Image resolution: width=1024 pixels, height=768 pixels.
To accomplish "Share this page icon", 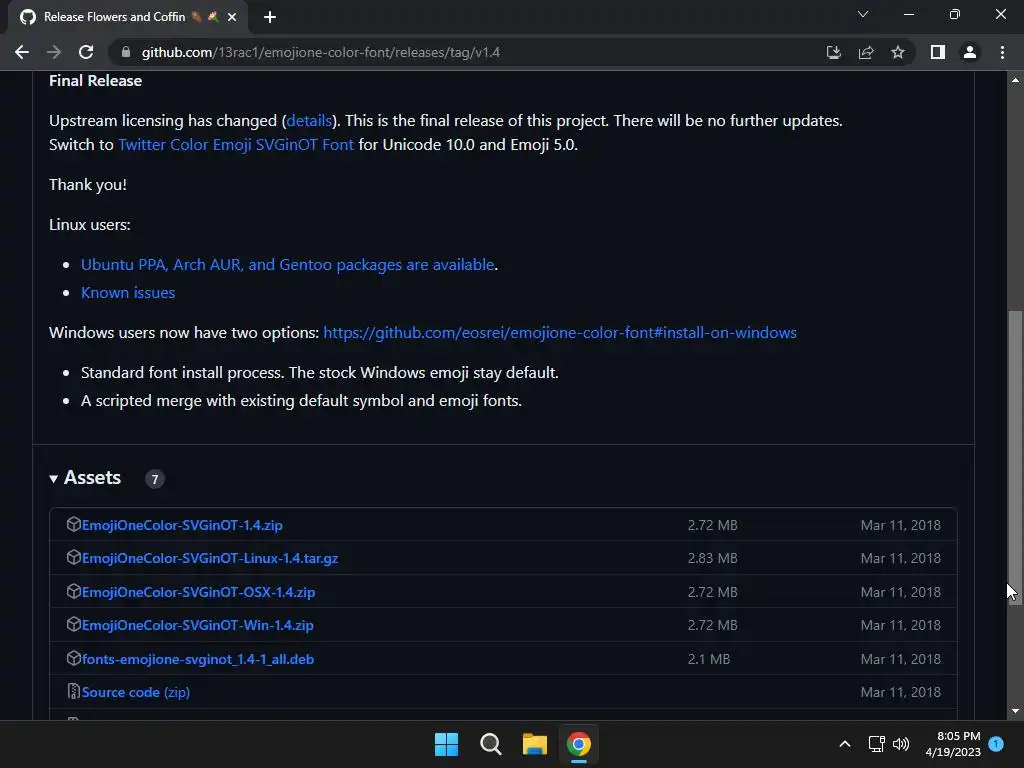I will (866, 52).
